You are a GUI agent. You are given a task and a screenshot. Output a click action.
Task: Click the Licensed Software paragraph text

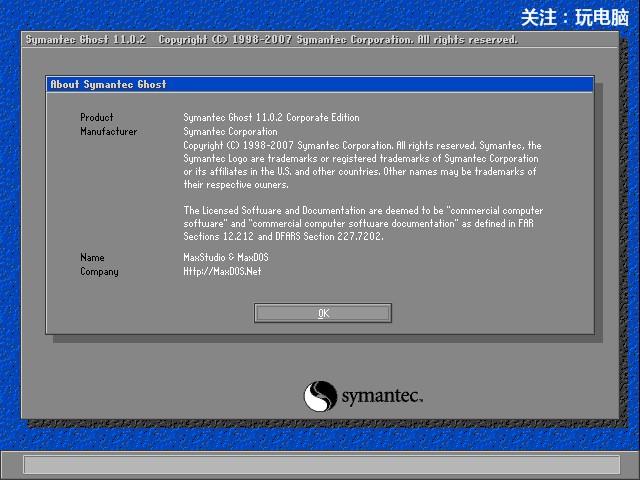click(x=363, y=223)
